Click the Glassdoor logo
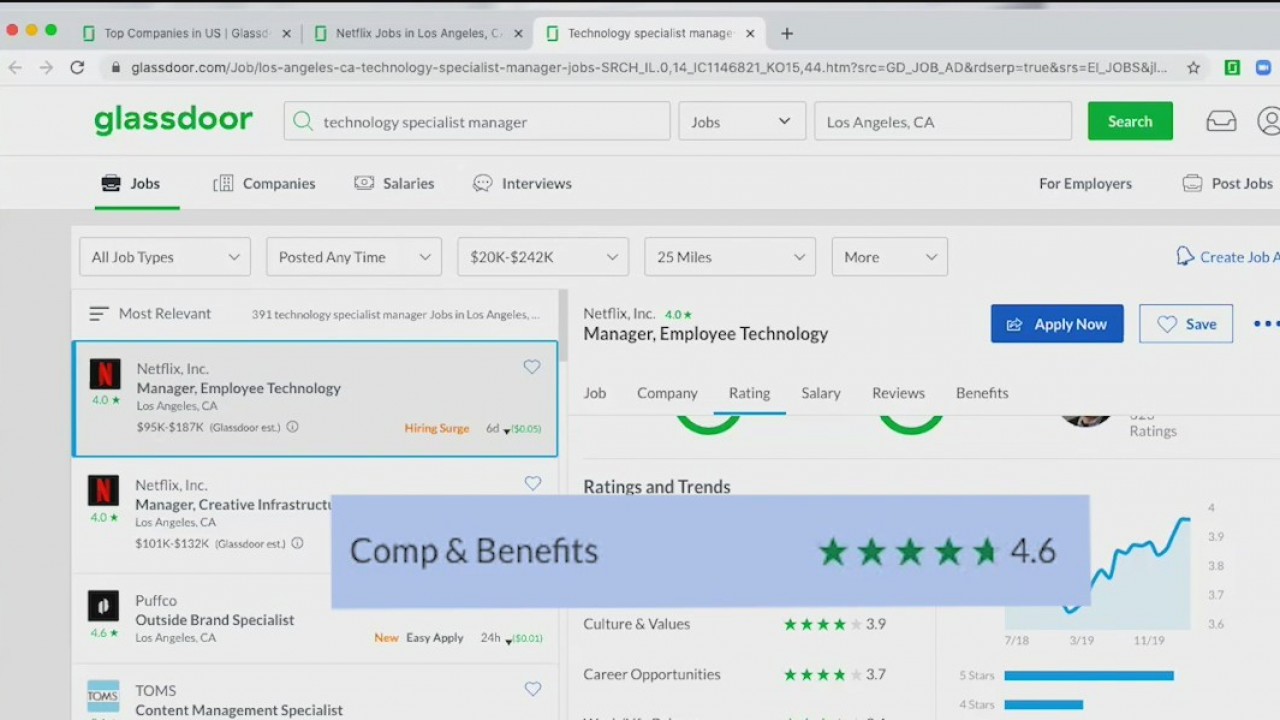This screenshot has height=720, width=1280. (x=173, y=120)
